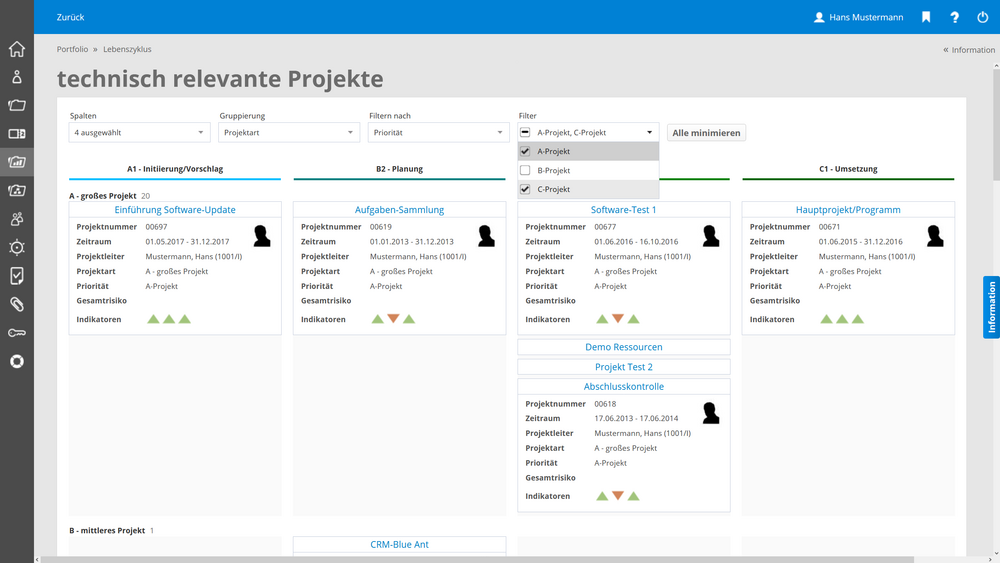Check the B-Projekt filter checkbox

tap(526, 171)
